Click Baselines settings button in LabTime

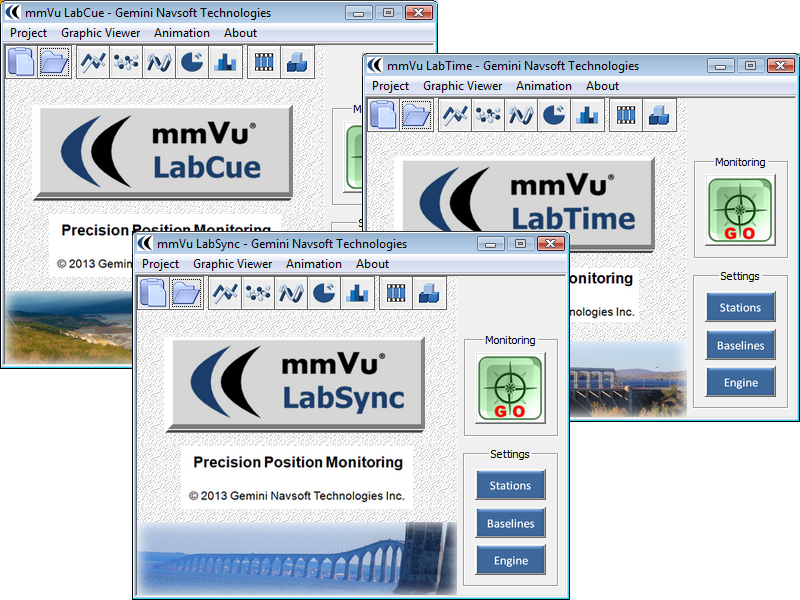[740, 345]
